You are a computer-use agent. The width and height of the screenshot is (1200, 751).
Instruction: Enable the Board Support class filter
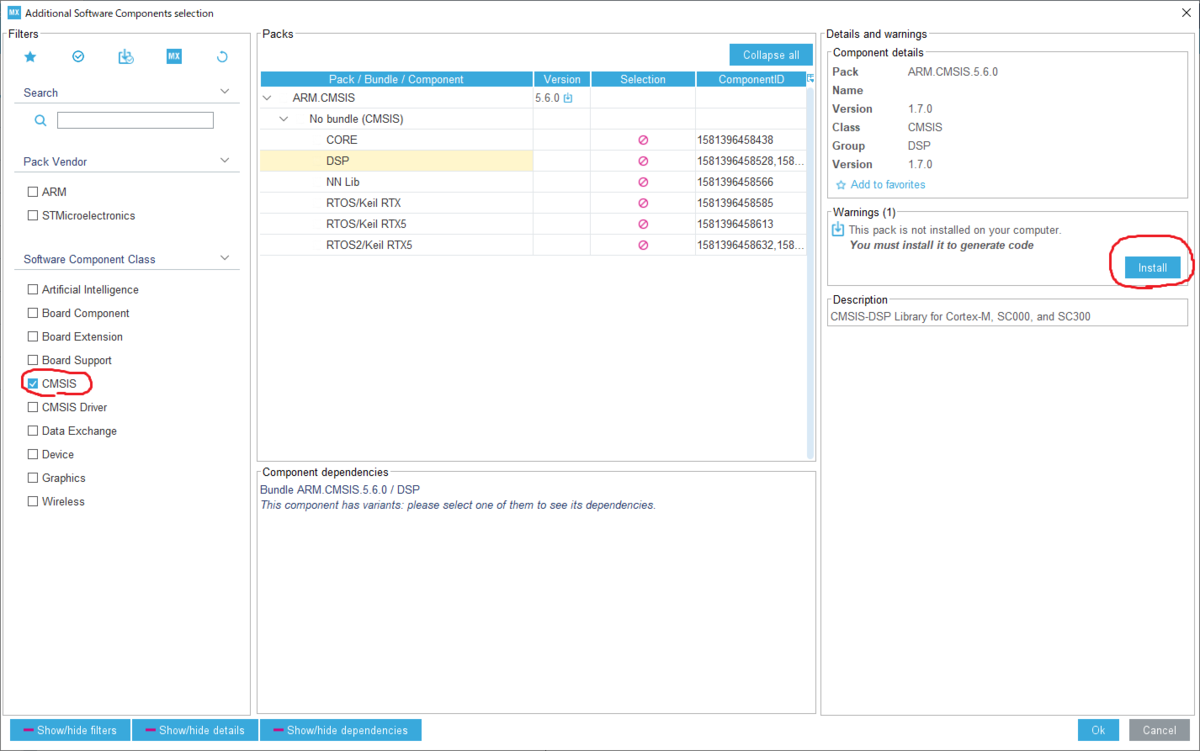click(x=33, y=360)
